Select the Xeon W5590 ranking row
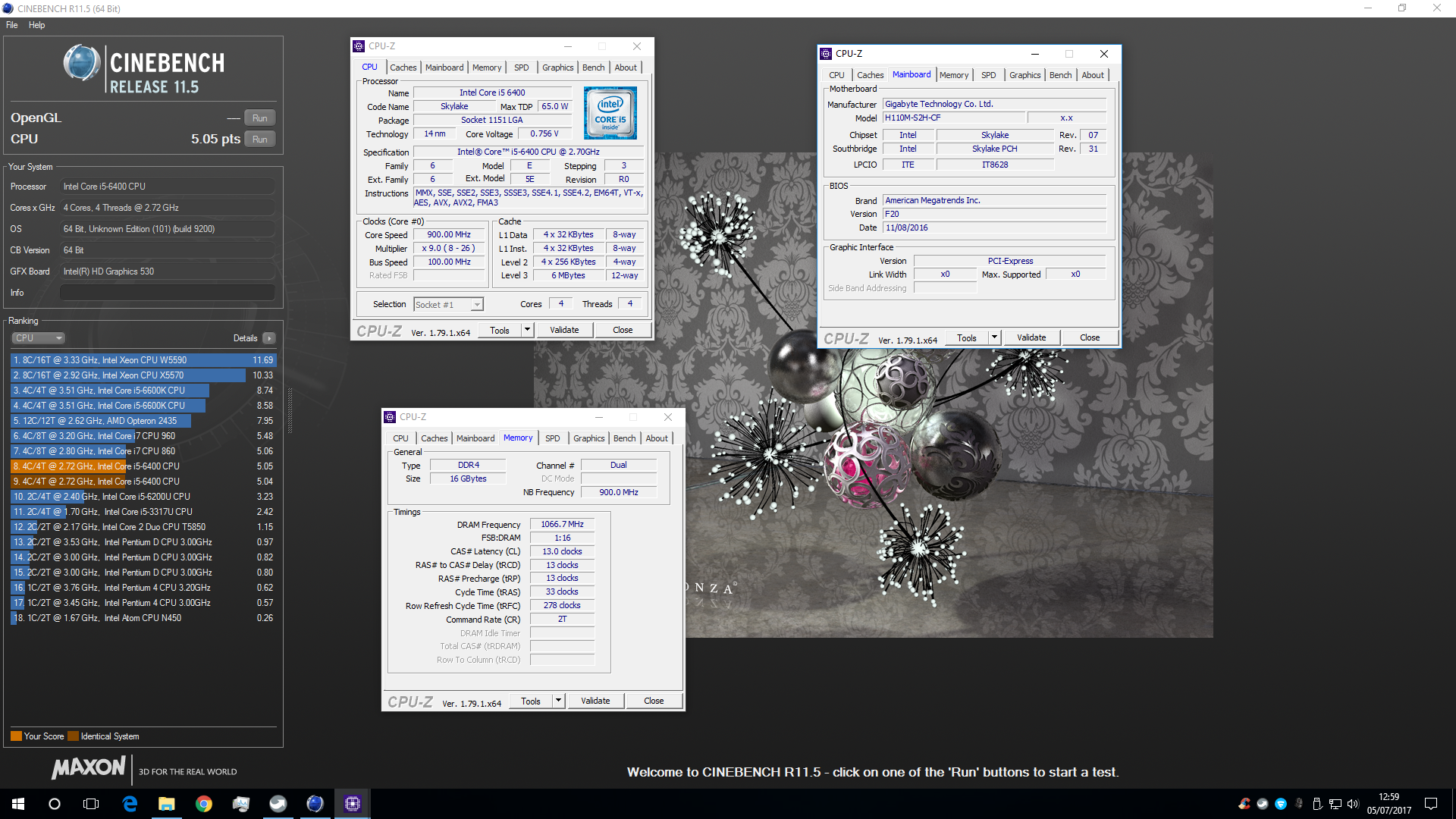Image resolution: width=1456 pixels, height=819 pixels. coord(143,360)
